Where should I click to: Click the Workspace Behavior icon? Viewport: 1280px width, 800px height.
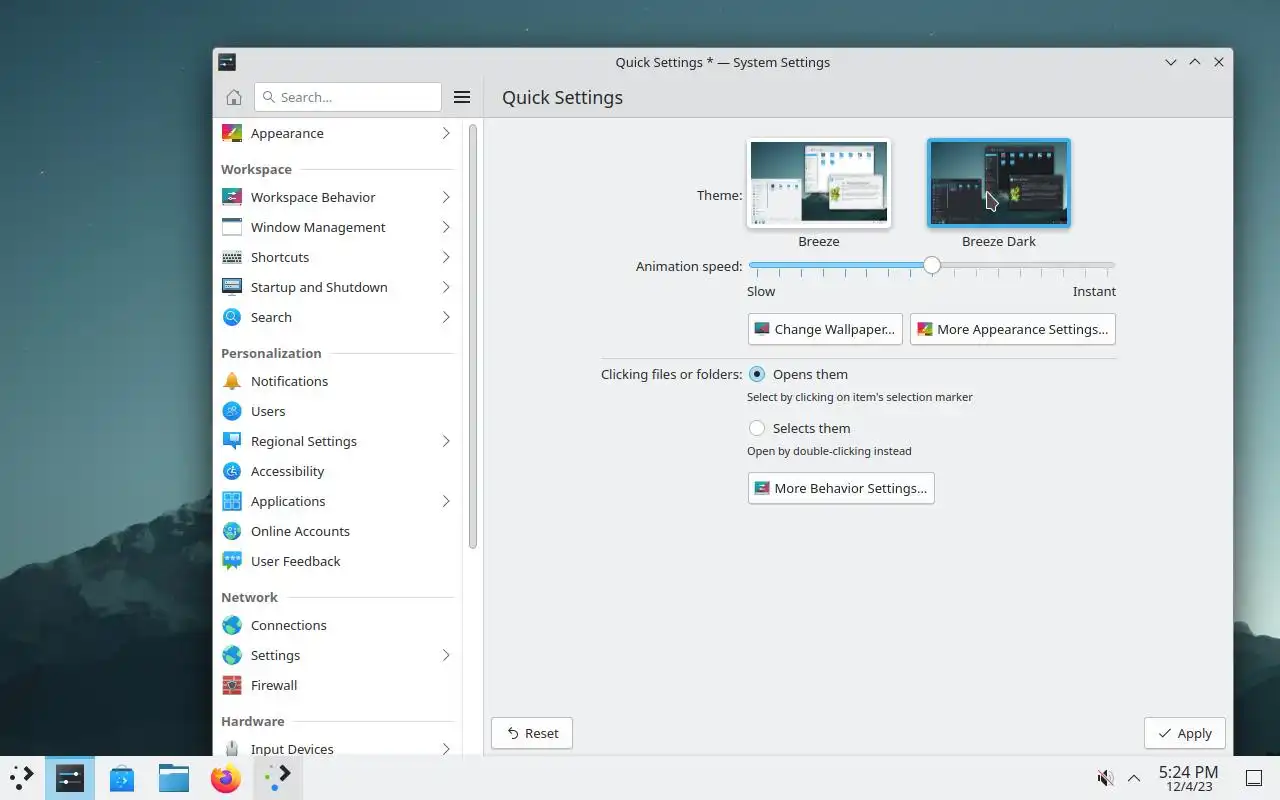point(232,197)
